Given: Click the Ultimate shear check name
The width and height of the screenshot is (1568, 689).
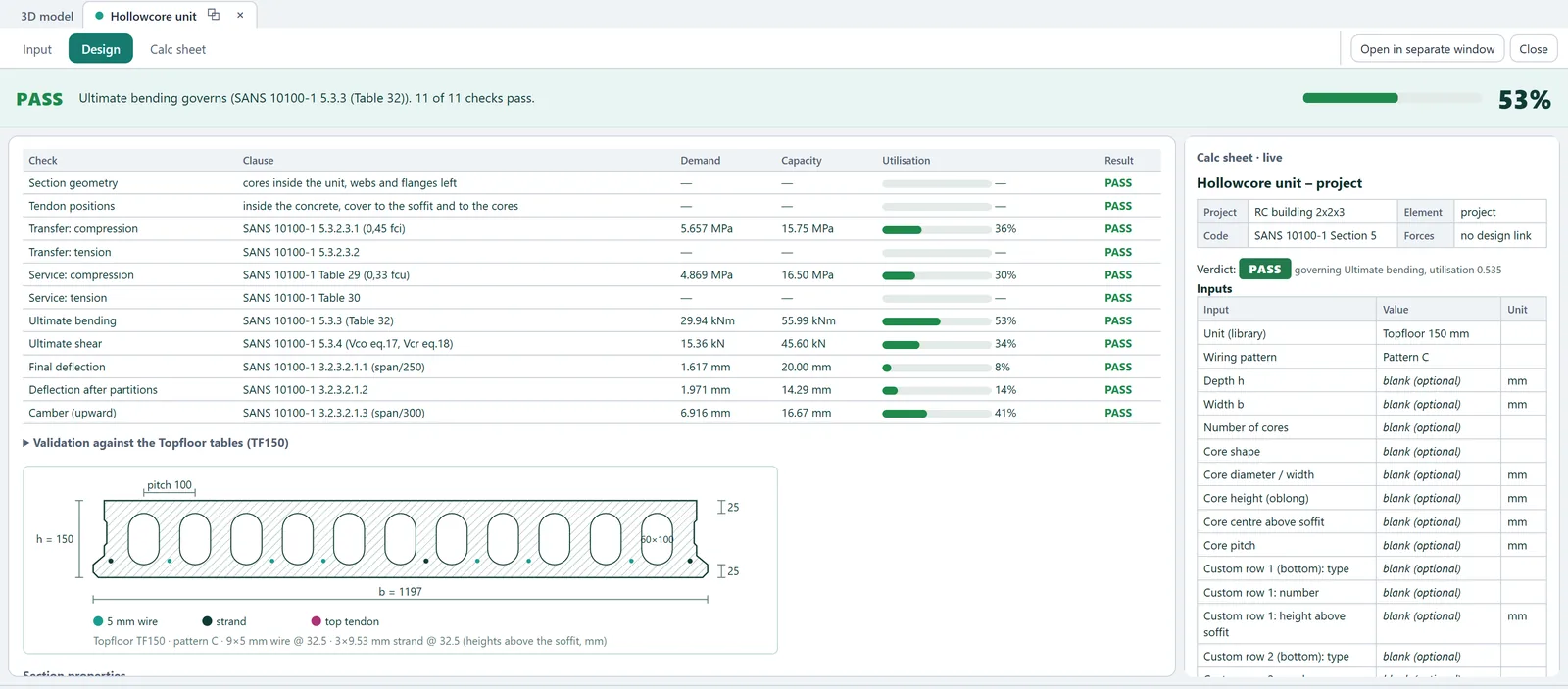Looking at the screenshot, I should (66, 344).
